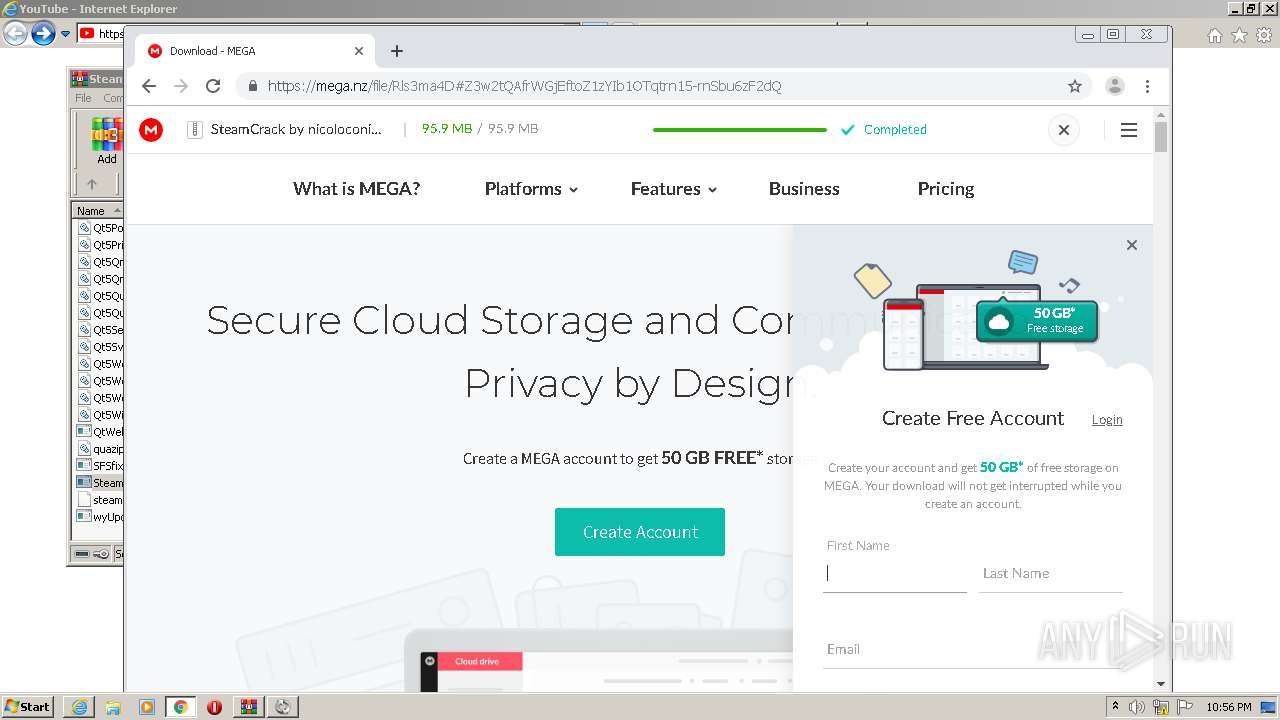Click the Last Name field
This screenshot has height=720, width=1280.
click(1050, 574)
